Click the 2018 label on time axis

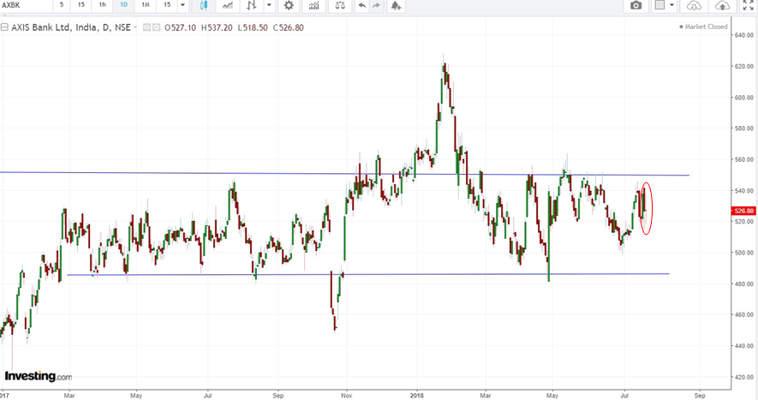click(x=416, y=396)
